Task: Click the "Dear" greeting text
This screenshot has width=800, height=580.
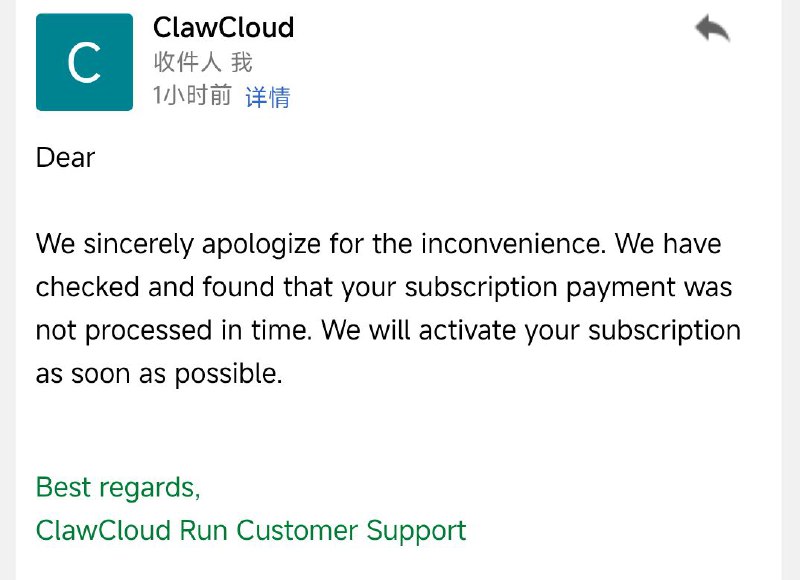Action: (65, 158)
